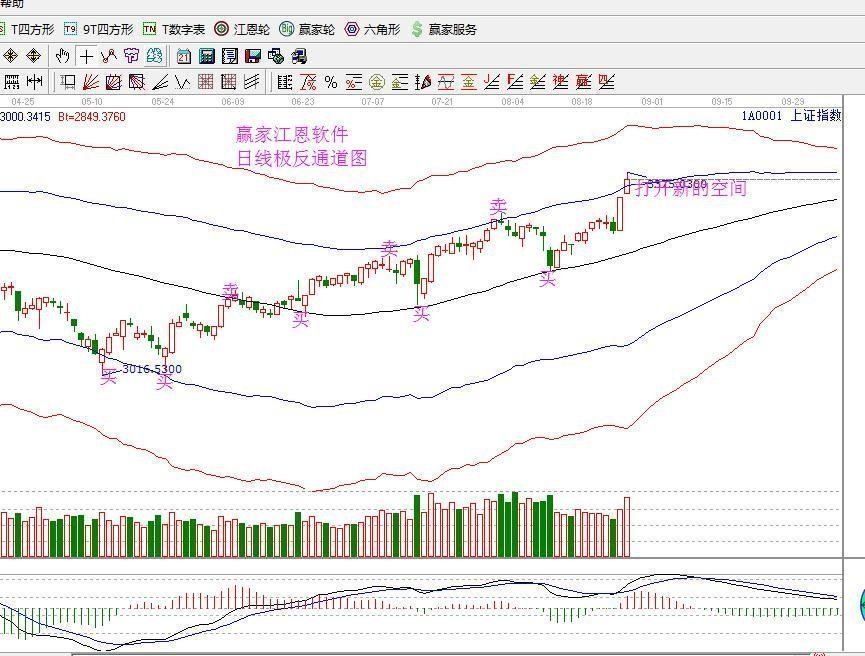
Task: Select the 金 with horizontal lines tool
Action: (x=399, y=83)
